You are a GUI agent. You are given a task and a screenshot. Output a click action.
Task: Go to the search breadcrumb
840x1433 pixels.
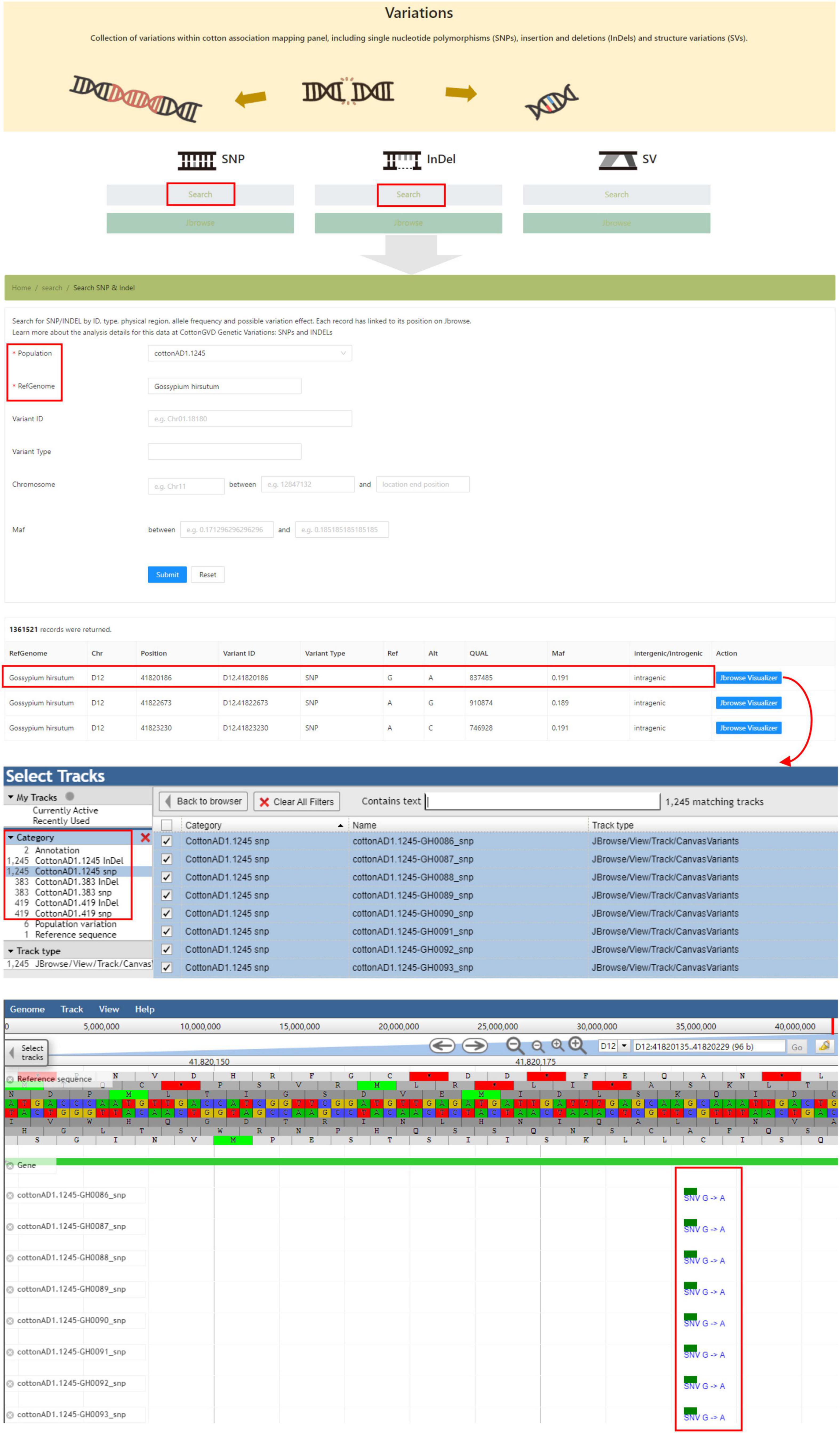click(x=52, y=288)
